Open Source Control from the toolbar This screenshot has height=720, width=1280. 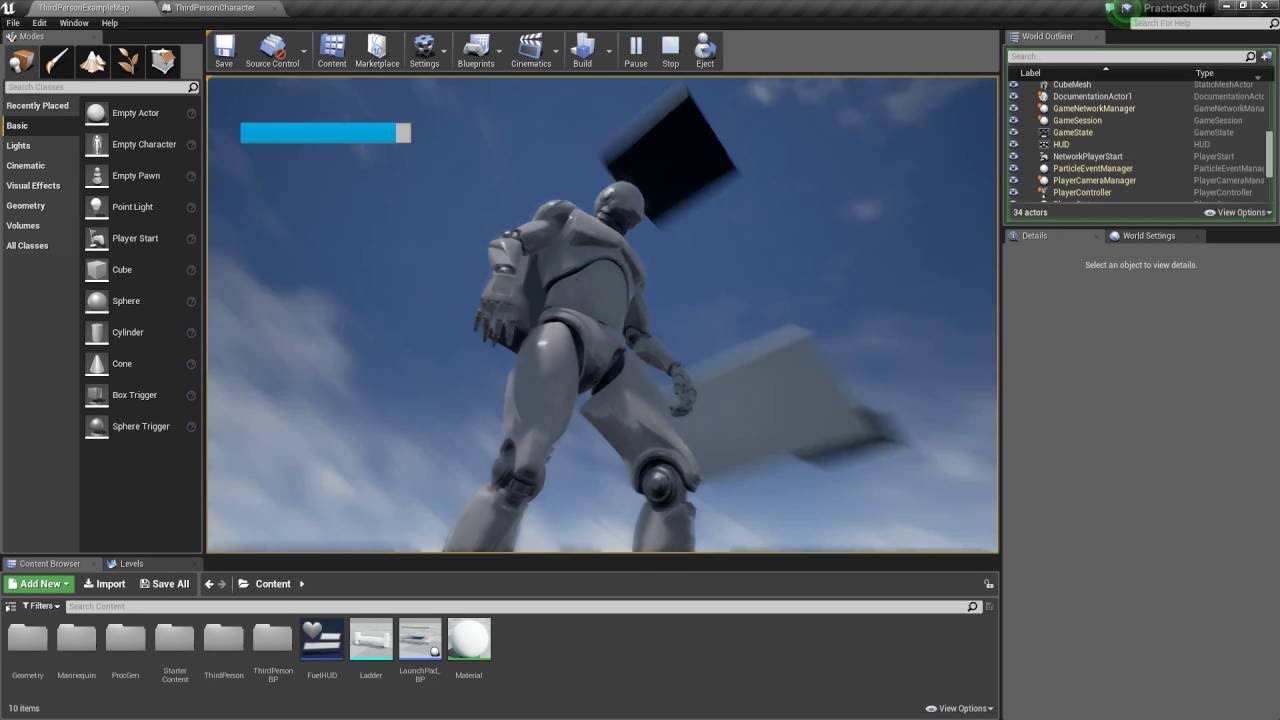272,51
